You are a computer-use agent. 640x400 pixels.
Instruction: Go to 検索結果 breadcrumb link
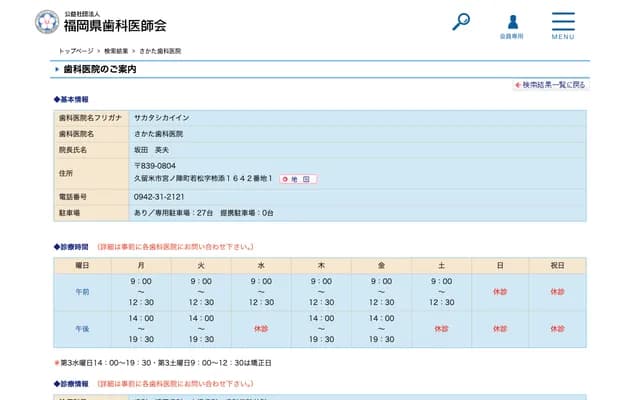[x=116, y=51]
